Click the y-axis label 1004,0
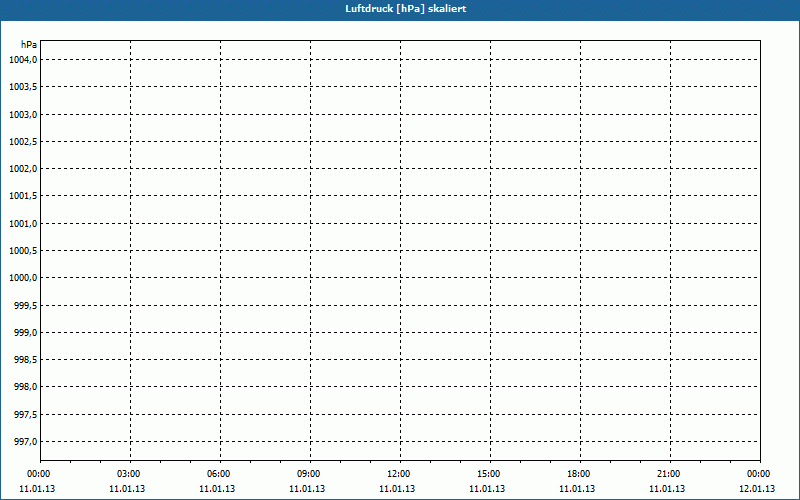 (23, 60)
